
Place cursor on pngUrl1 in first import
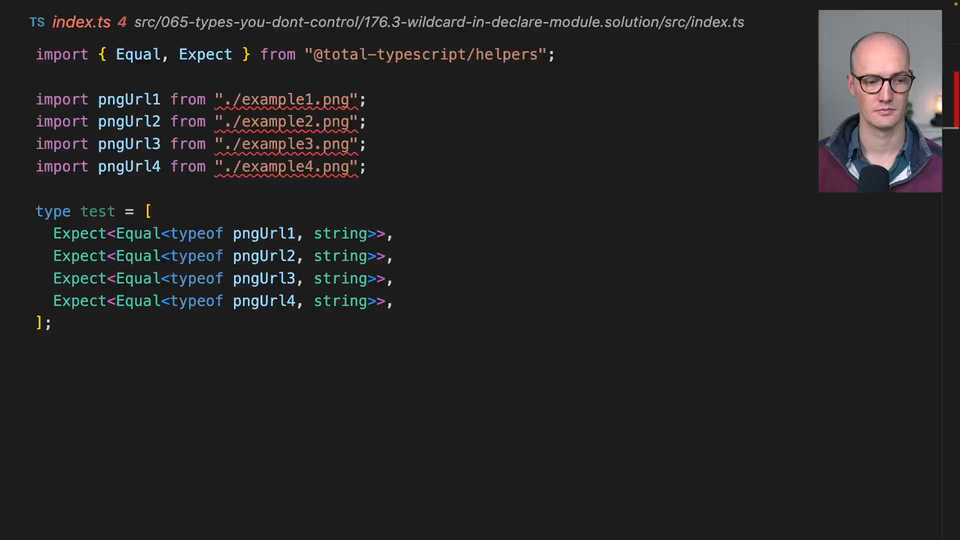click(129, 99)
